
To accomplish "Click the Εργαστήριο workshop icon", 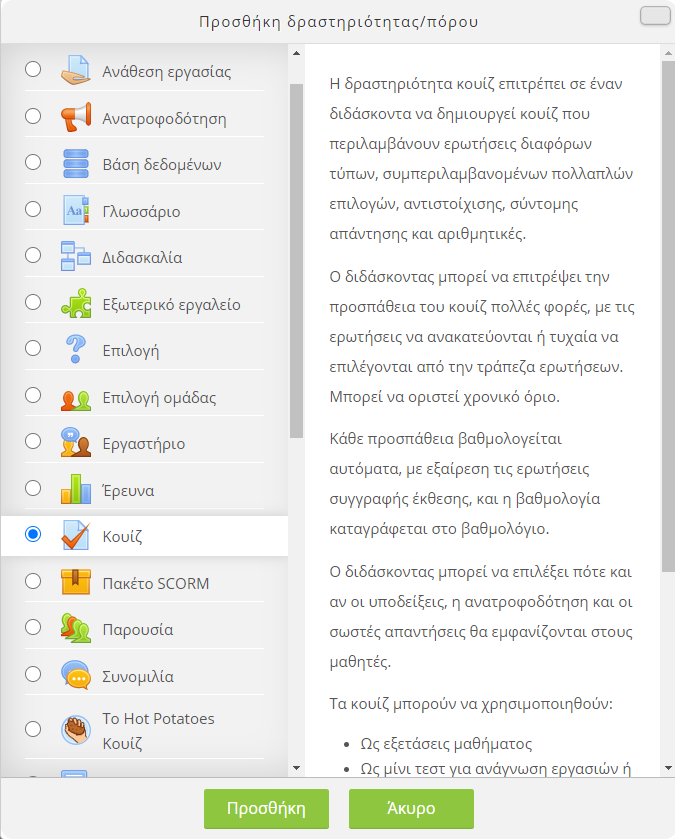I will click(x=75, y=442).
